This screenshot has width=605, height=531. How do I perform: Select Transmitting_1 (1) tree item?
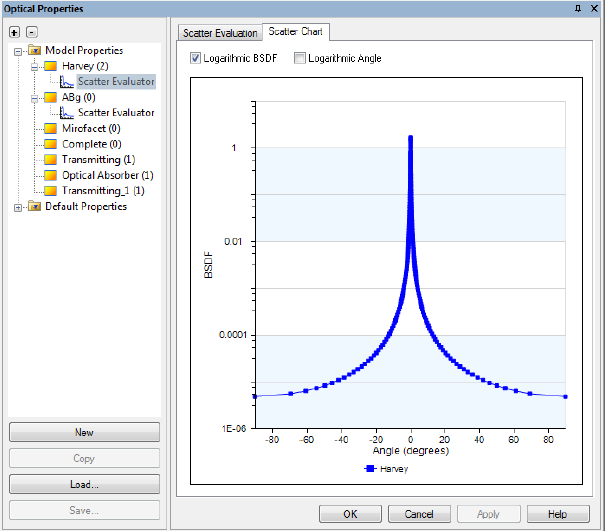103,191
